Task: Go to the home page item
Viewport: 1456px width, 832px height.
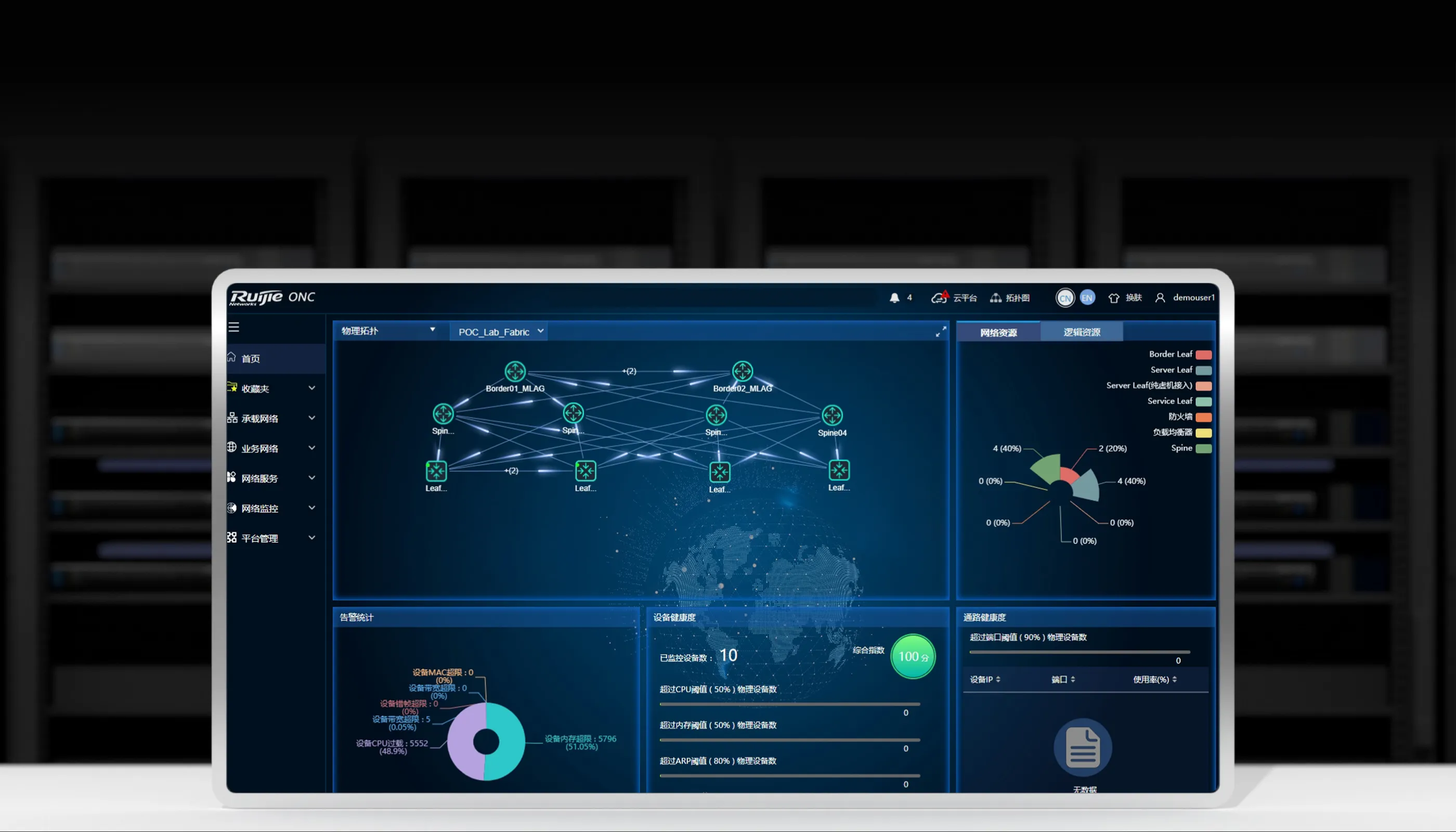Action: (x=276, y=358)
